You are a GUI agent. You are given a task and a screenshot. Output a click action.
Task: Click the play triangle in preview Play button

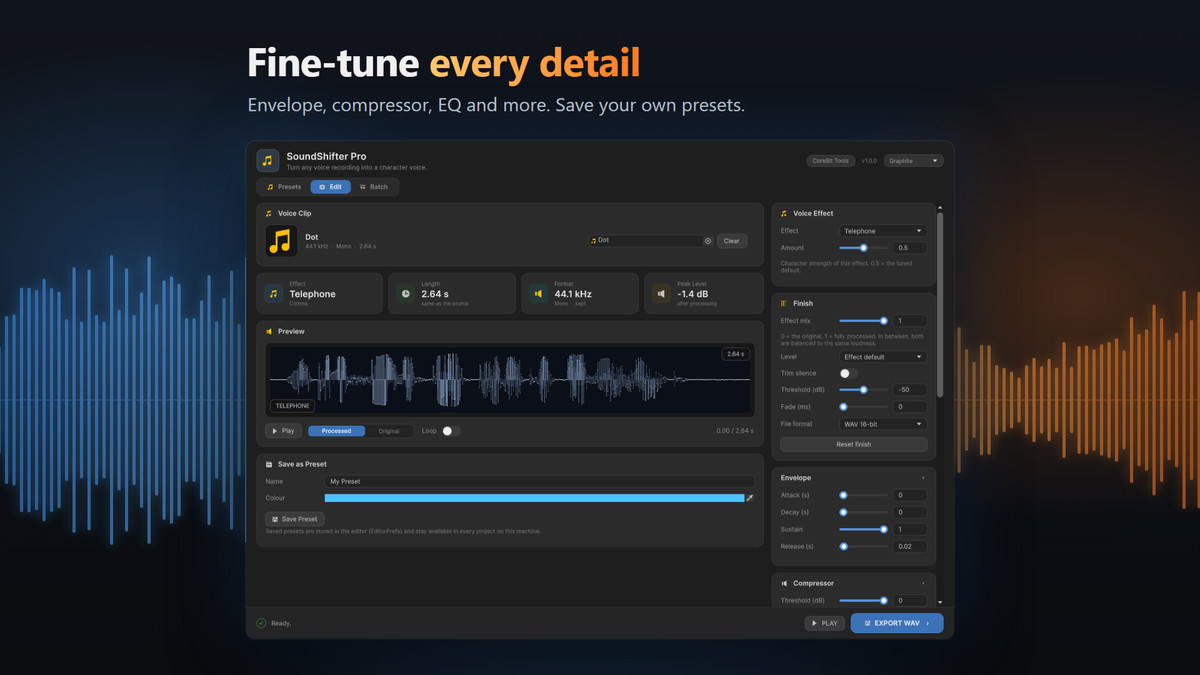tap(275, 431)
